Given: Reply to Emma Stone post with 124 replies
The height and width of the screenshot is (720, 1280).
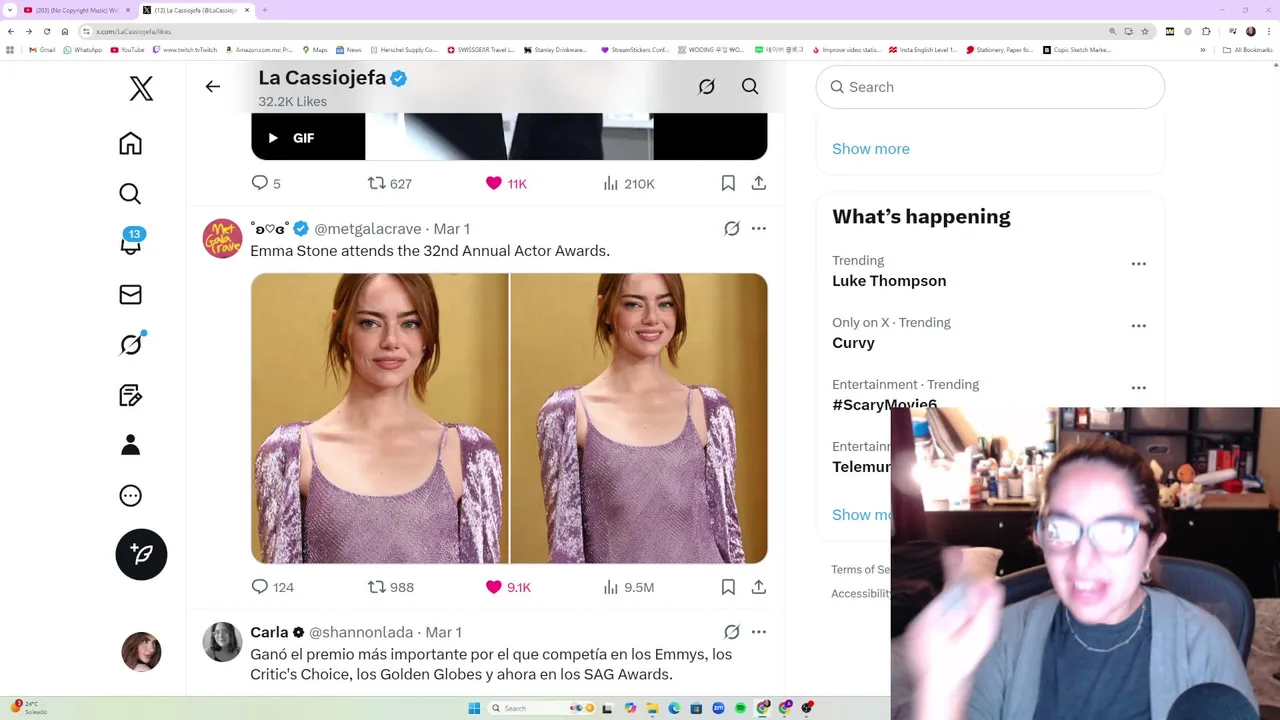Looking at the screenshot, I should 272,587.
